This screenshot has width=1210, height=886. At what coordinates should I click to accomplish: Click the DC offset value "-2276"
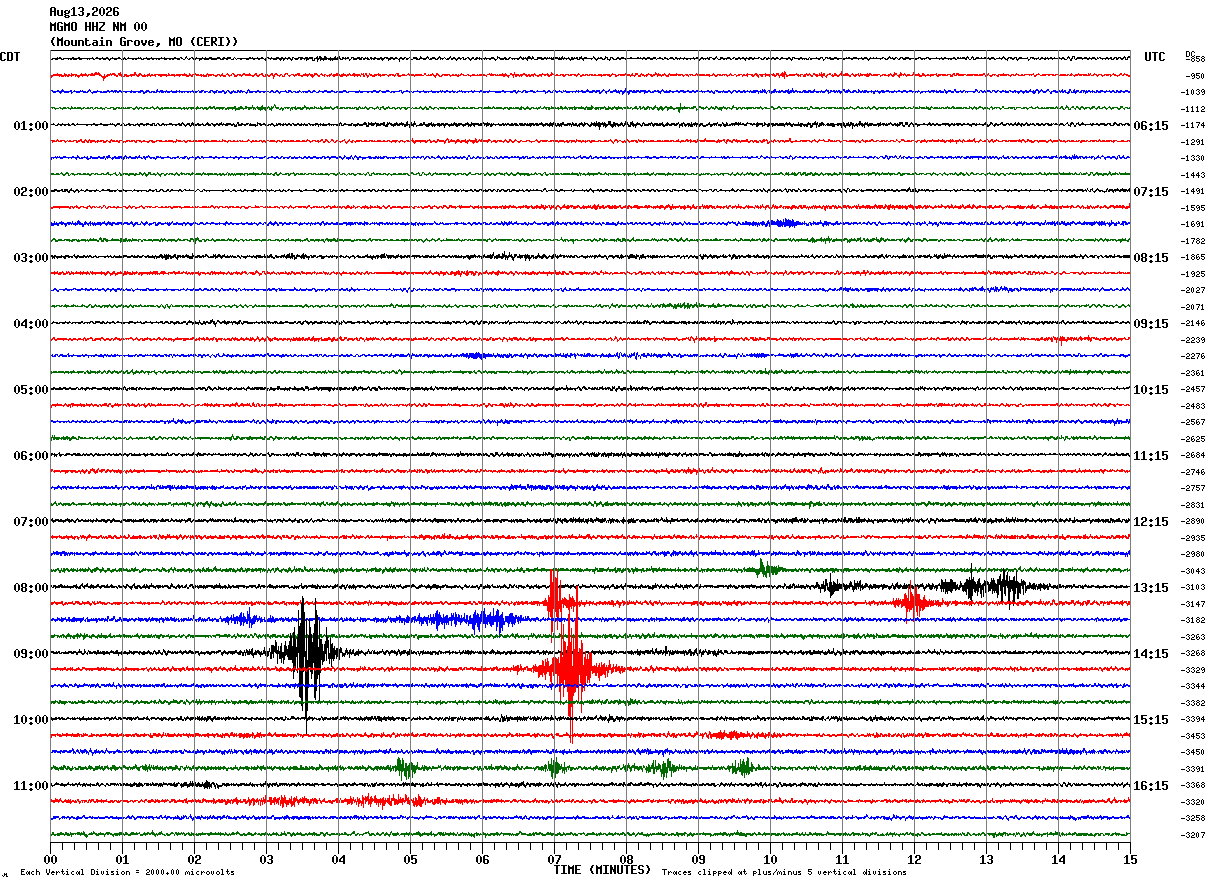pos(1193,357)
